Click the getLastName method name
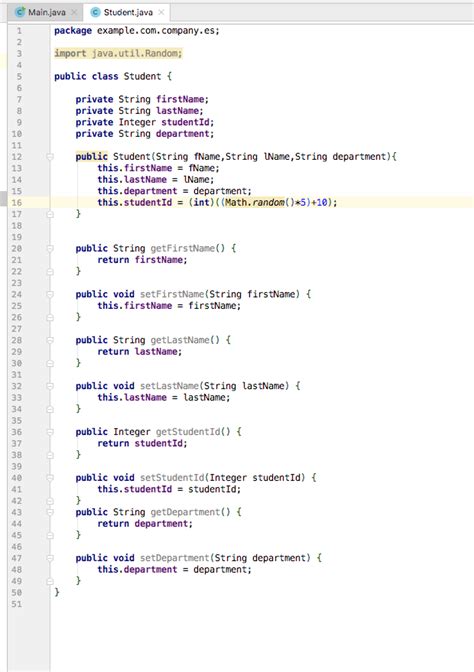Viewport: 474px width, 672px height. (x=180, y=340)
